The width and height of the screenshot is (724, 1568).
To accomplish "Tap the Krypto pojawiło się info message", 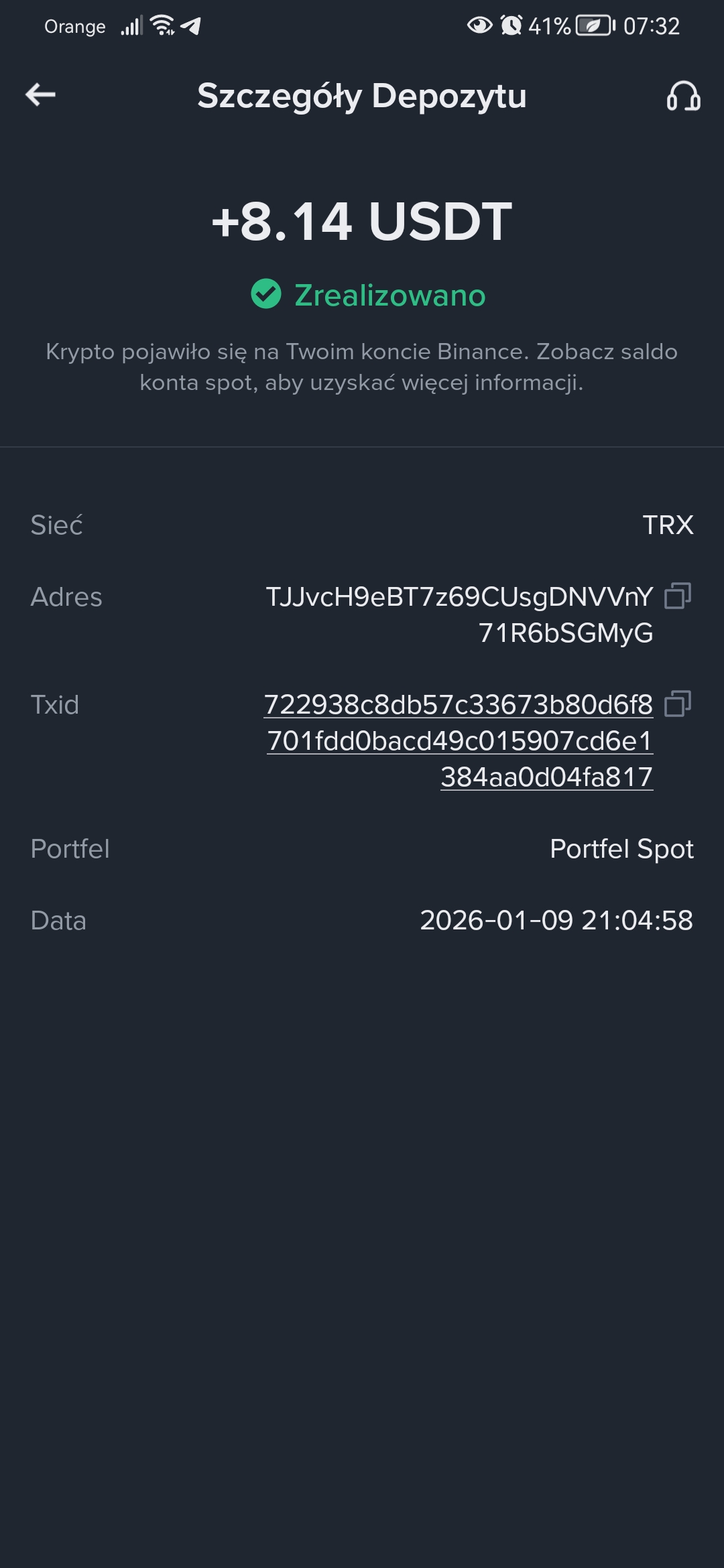I will click(x=362, y=367).
